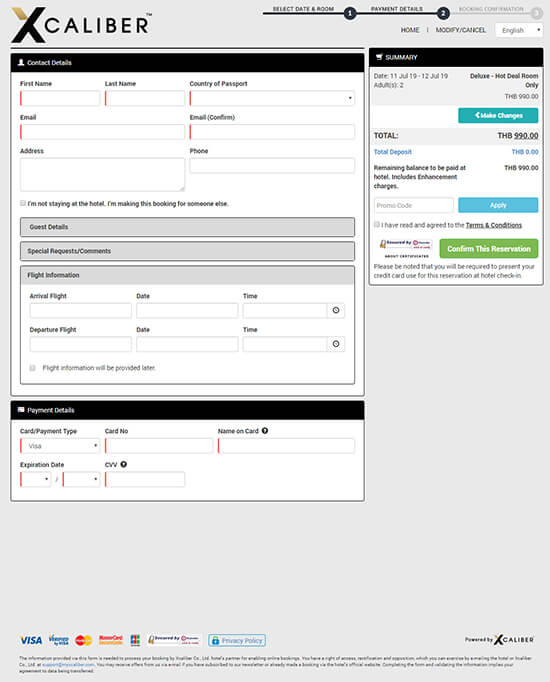Click the Departure Flight time clock icon
550x682 pixels.
[336, 344]
